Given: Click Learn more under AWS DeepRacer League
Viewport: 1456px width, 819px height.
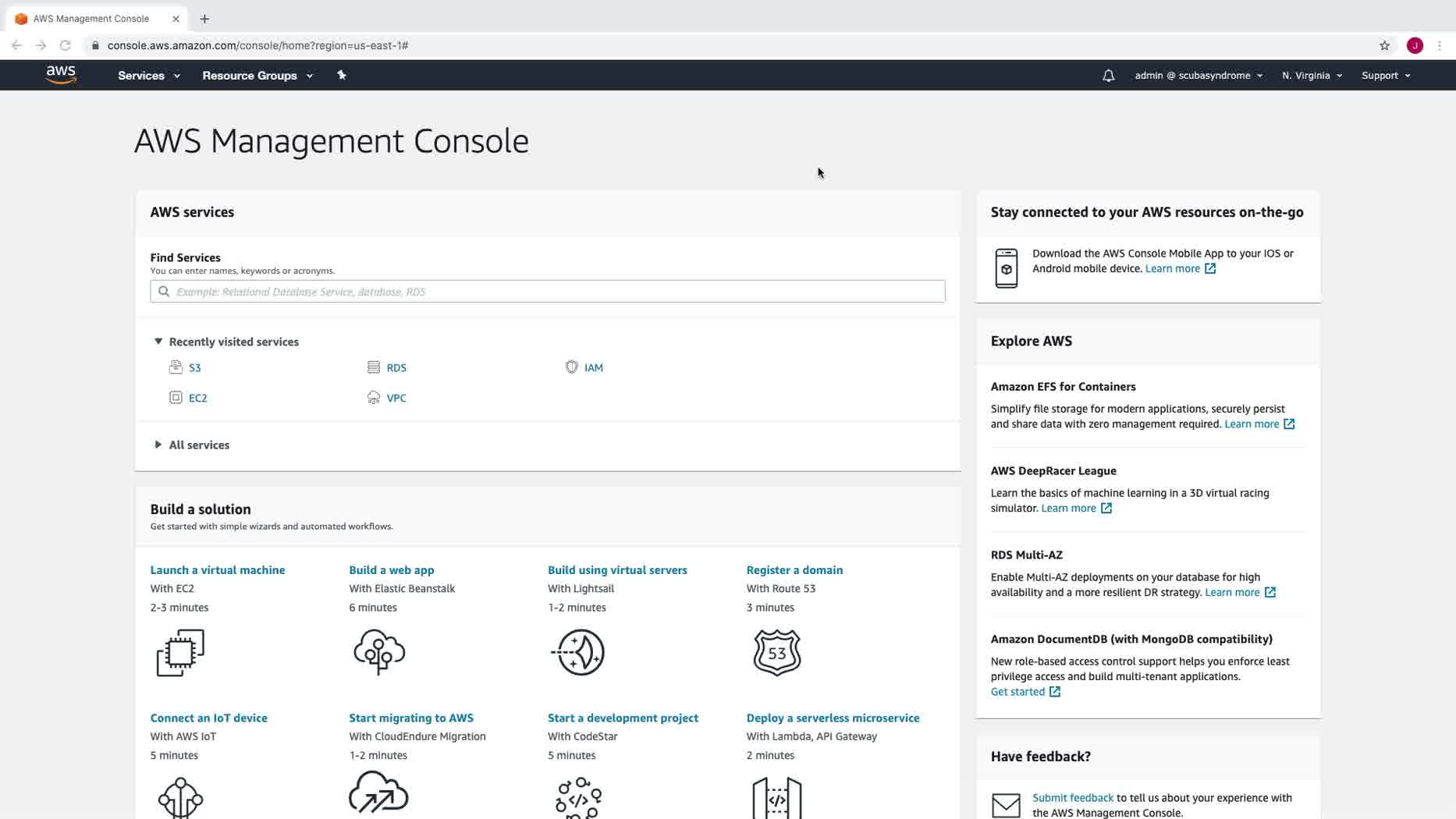Looking at the screenshot, I should click(x=1076, y=509).
